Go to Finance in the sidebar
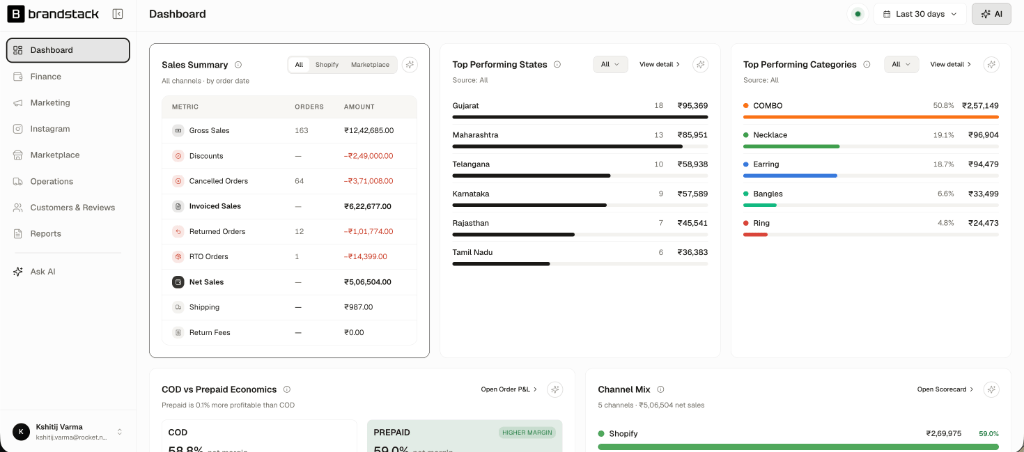The height and width of the screenshot is (452, 1024). click(68, 76)
